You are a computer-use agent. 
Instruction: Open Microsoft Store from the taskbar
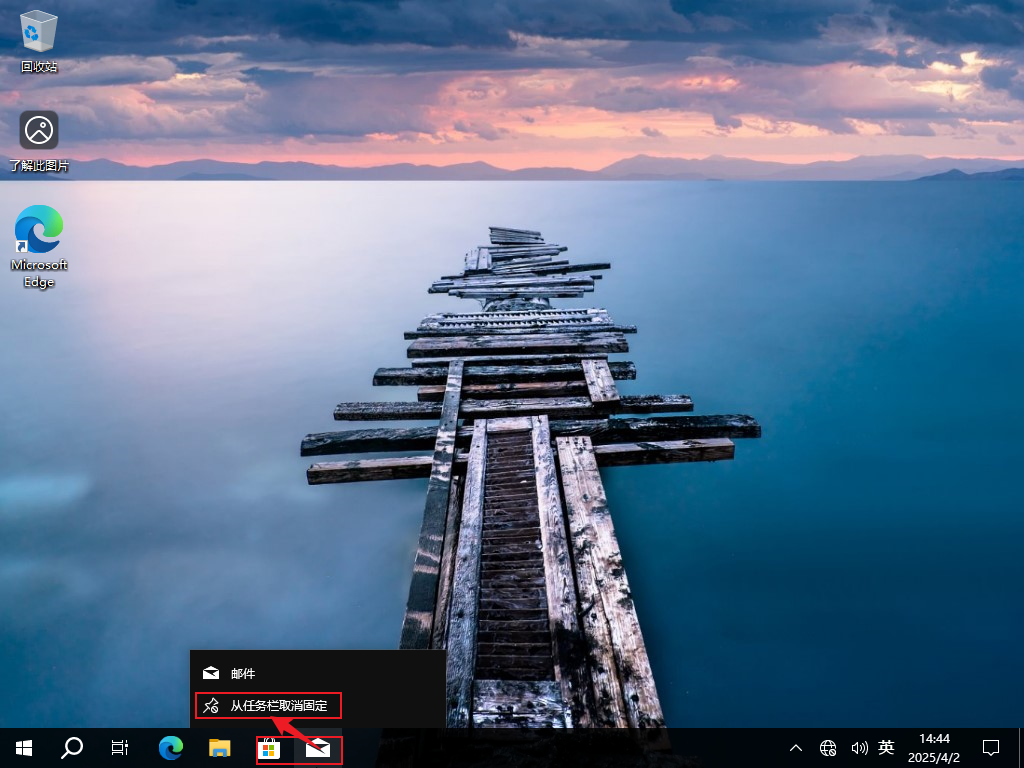point(268,748)
